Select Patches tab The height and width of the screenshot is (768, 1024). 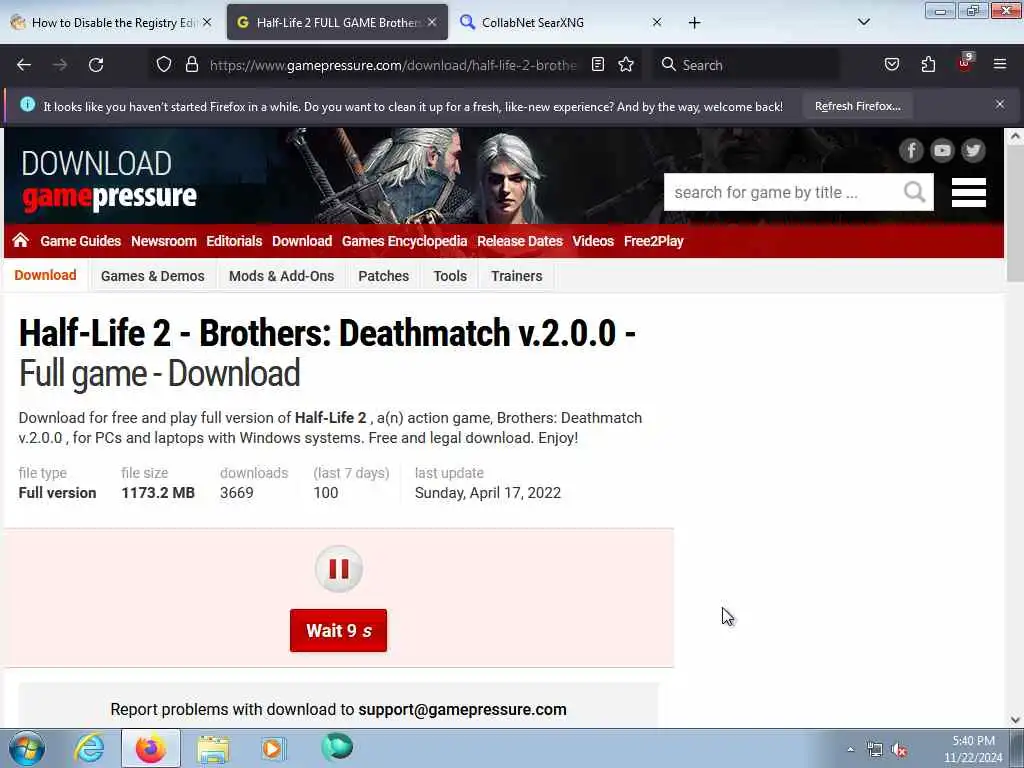tap(383, 276)
